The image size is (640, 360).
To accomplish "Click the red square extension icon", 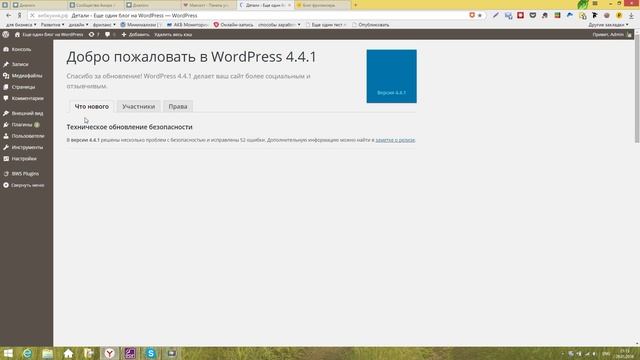I will [x=520, y=16].
